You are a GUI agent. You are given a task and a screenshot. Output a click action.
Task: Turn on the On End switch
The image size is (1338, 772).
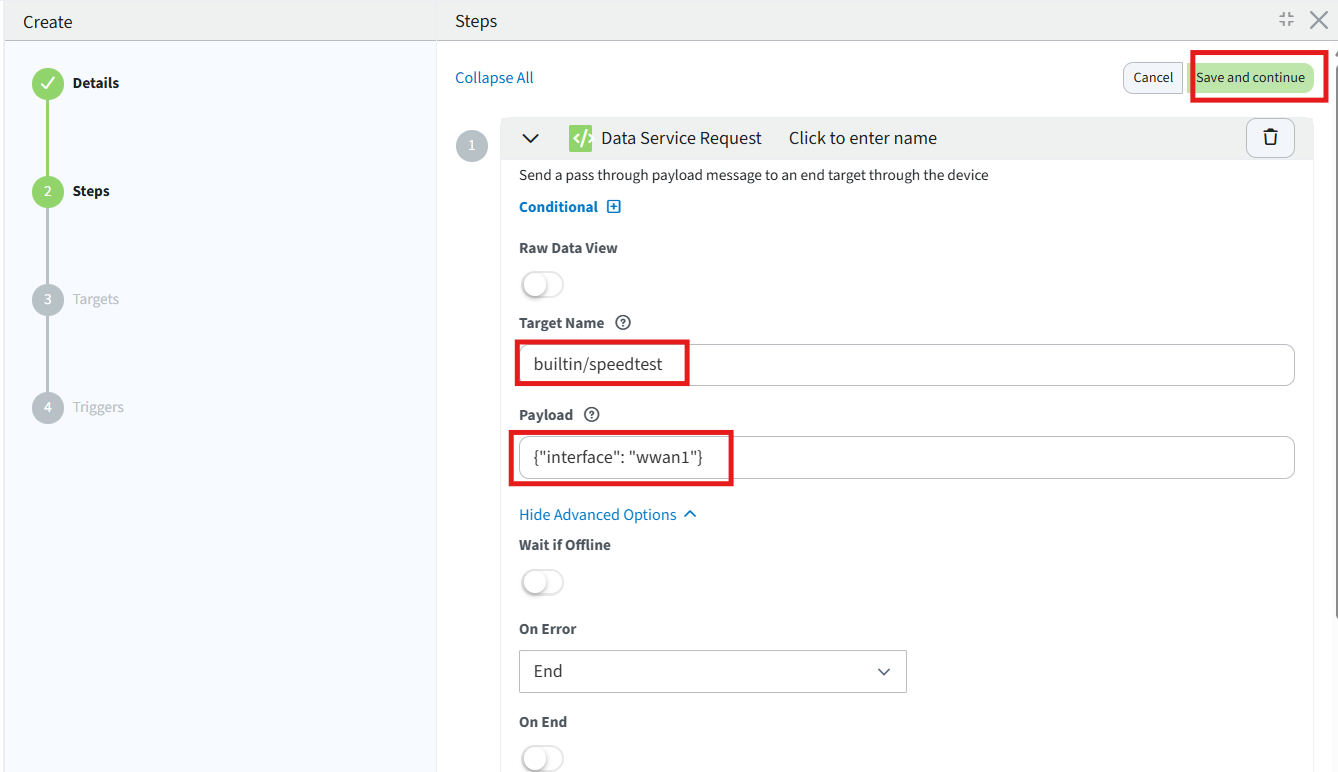pyautogui.click(x=542, y=758)
